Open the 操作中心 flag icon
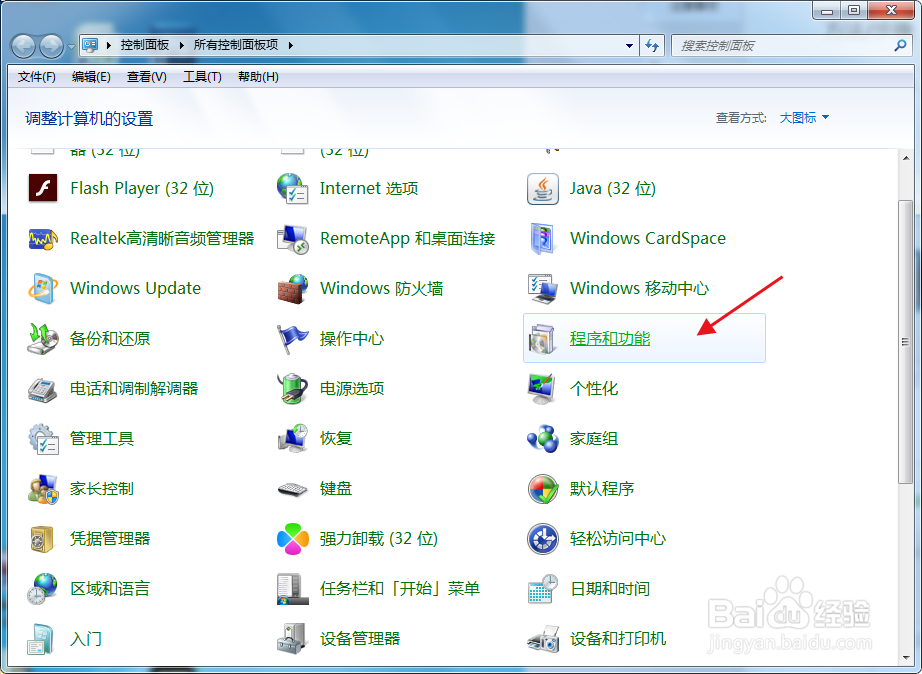Viewport: 922px width, 674px height. point(292,338)
